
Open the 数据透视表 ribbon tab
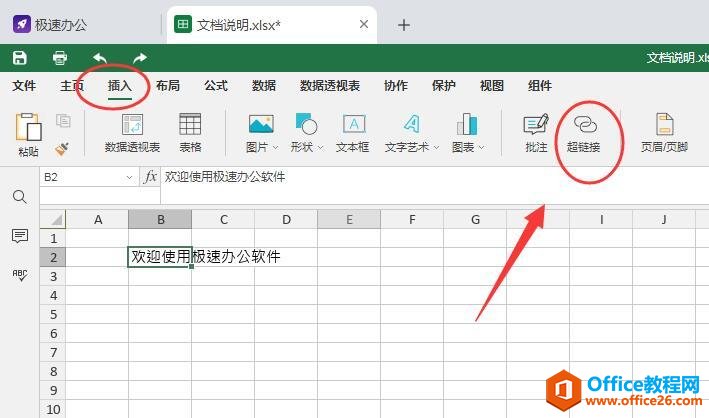point(330,86)
